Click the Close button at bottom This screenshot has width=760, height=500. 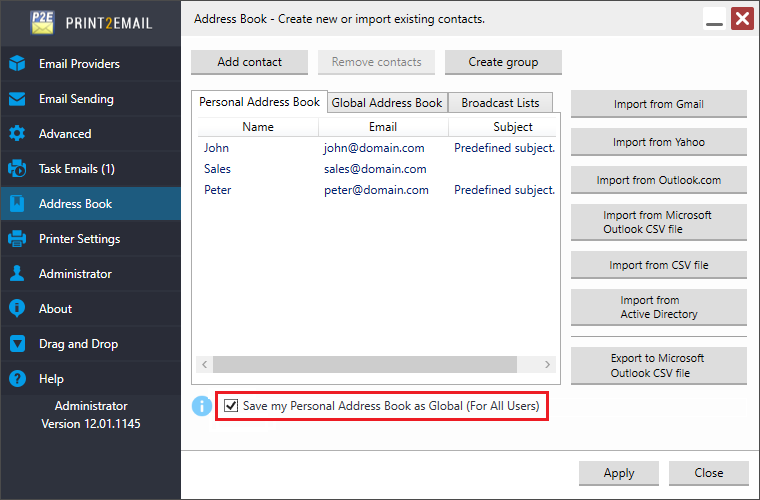709,473
